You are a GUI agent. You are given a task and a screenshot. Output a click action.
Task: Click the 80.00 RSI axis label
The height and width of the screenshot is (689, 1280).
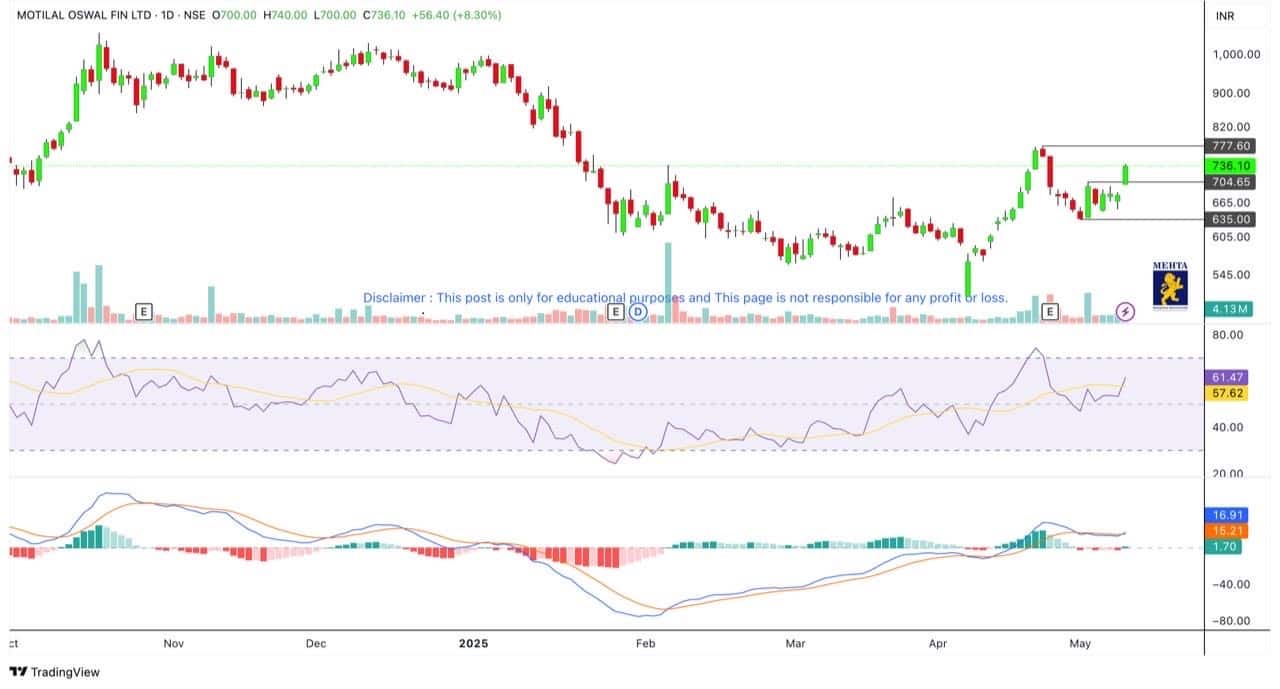tap(1229, 337)
